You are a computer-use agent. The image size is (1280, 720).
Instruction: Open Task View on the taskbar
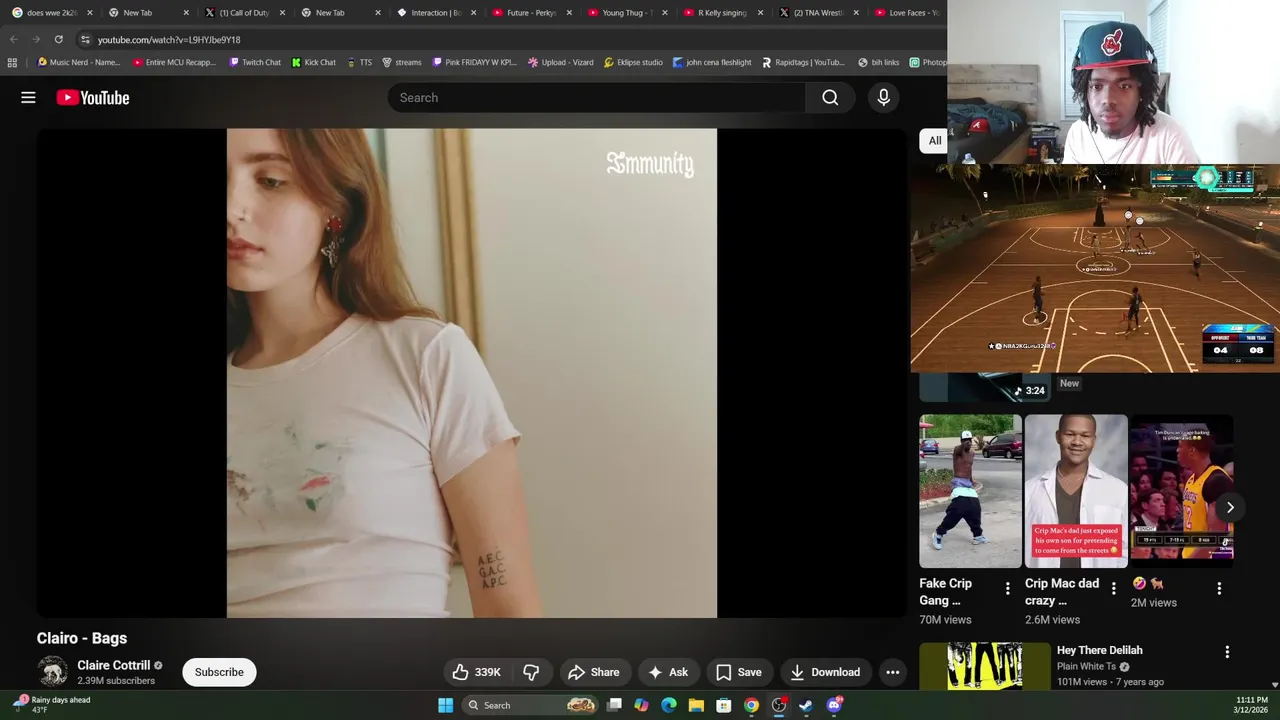614,705
